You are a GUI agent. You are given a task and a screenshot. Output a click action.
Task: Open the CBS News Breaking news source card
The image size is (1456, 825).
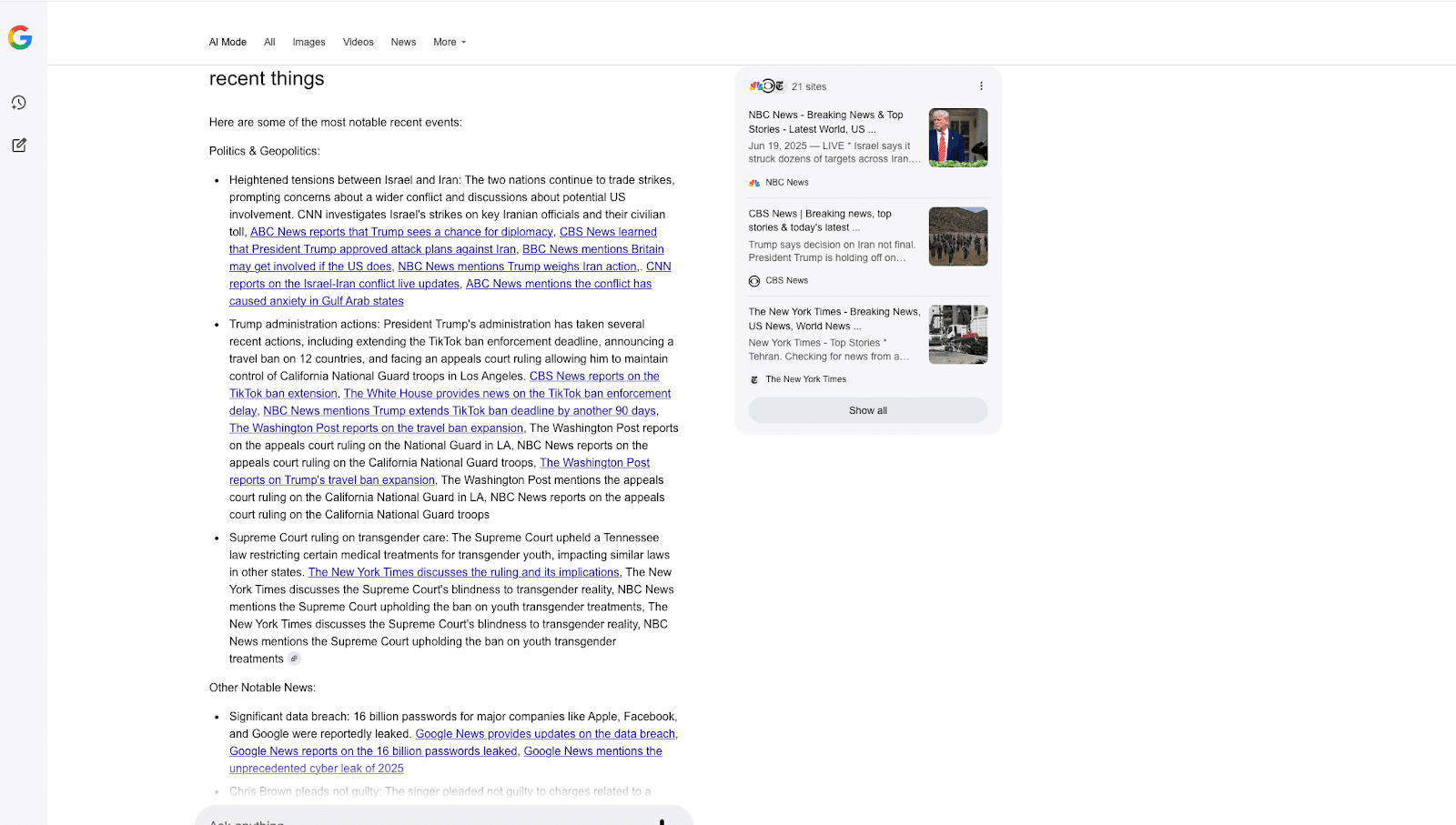click(868, 246)
